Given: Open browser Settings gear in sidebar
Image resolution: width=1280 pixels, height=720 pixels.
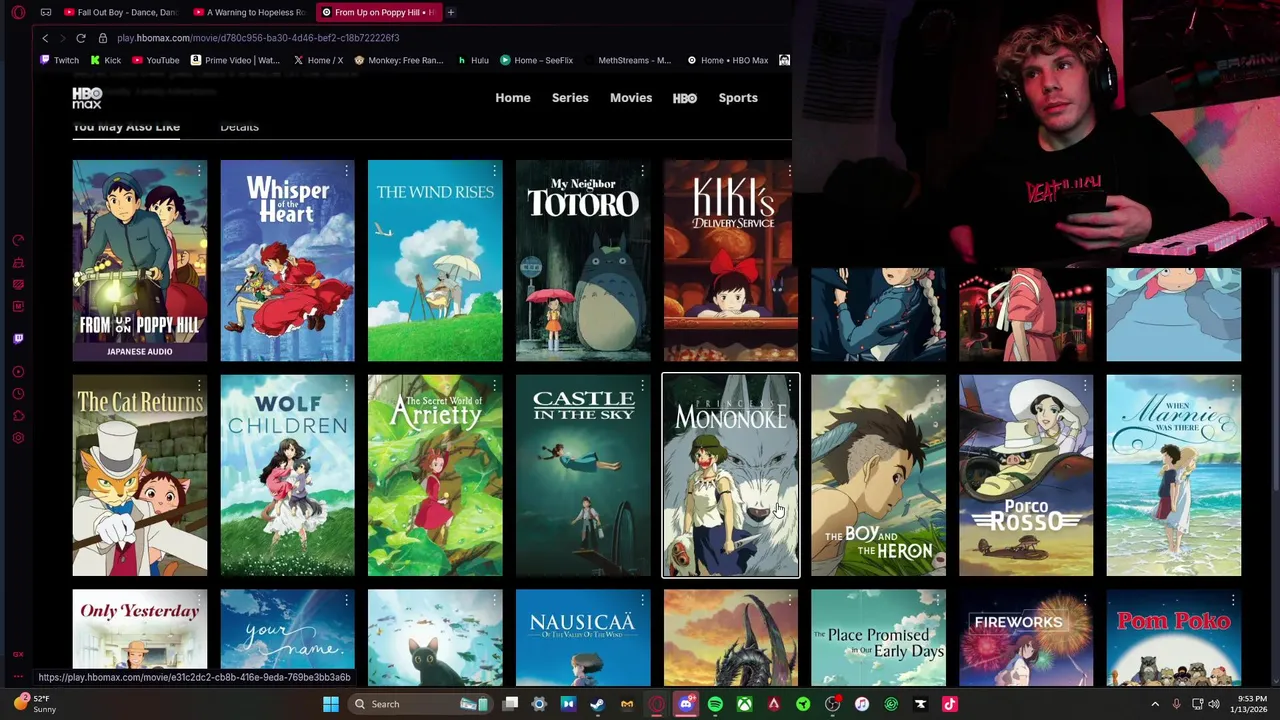Looking at the screenshot, I should [18, 438].
